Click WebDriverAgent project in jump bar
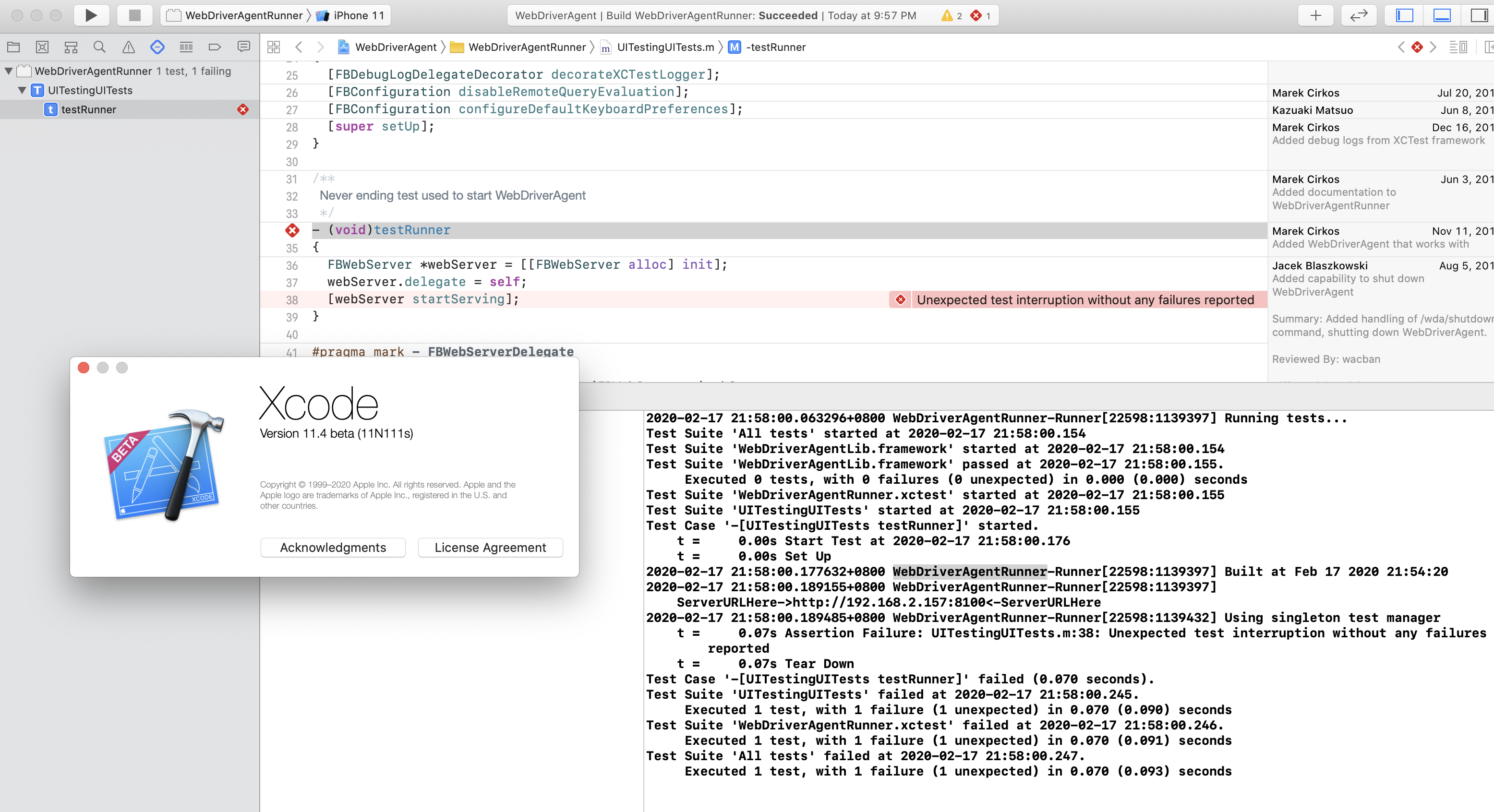 coord(387,47)
